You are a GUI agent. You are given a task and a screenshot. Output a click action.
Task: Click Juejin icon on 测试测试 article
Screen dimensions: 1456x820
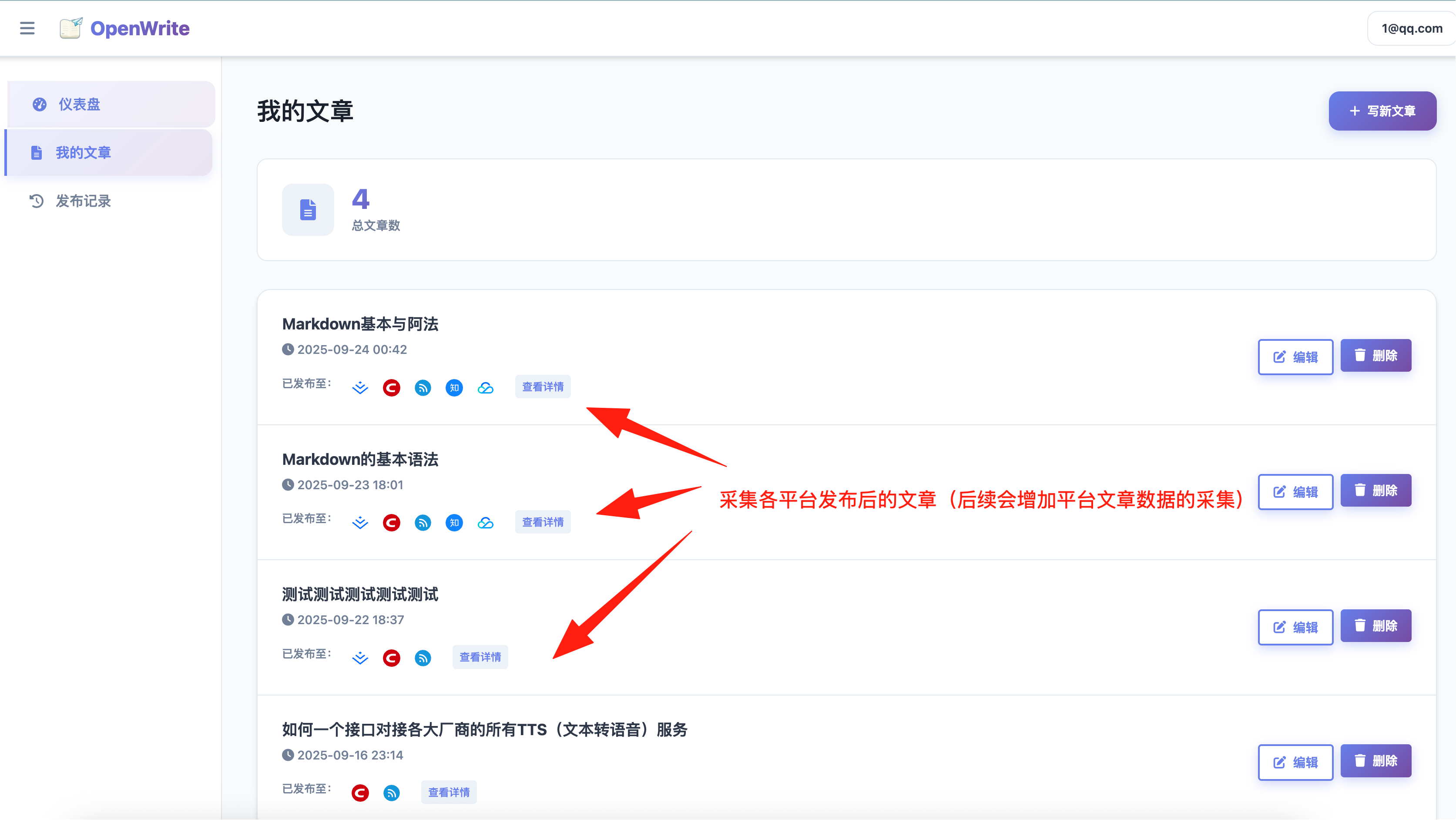tap(360, 658)
